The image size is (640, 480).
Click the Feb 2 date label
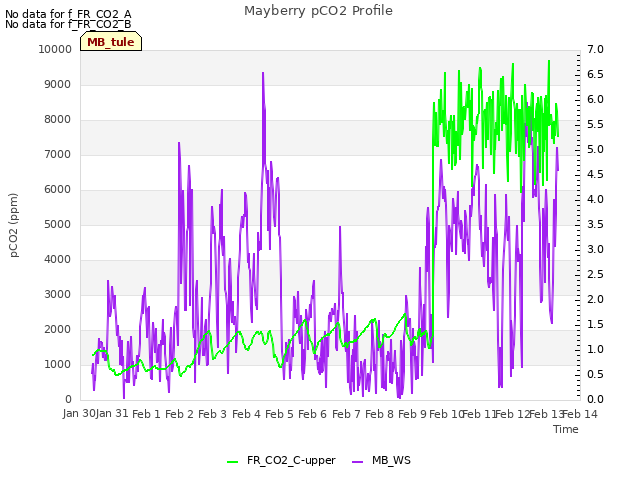pyautogui.click(x=179, y=414)
